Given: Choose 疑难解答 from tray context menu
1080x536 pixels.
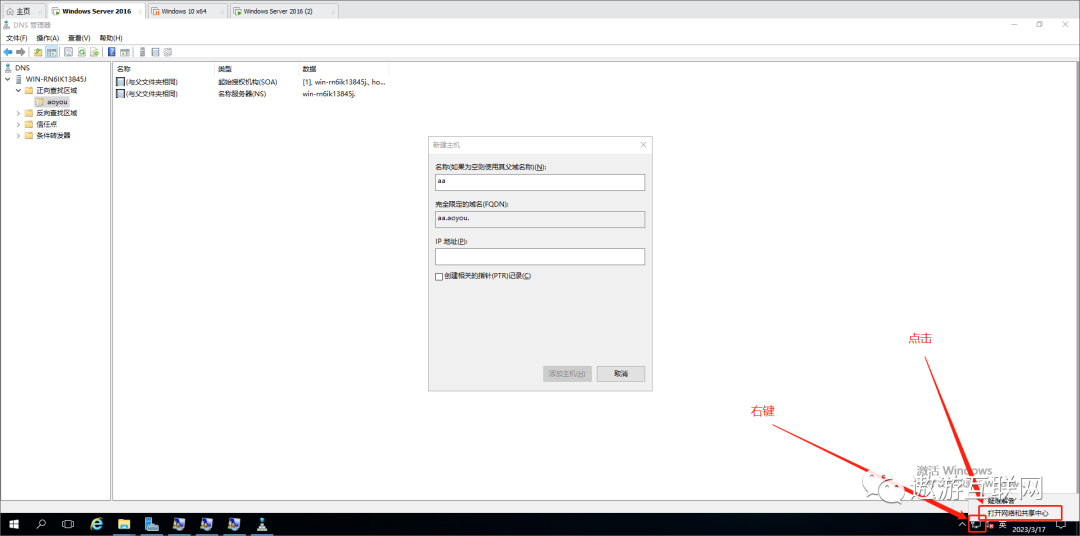Looking at the screenshot, I should click(x=1001, y=501).
